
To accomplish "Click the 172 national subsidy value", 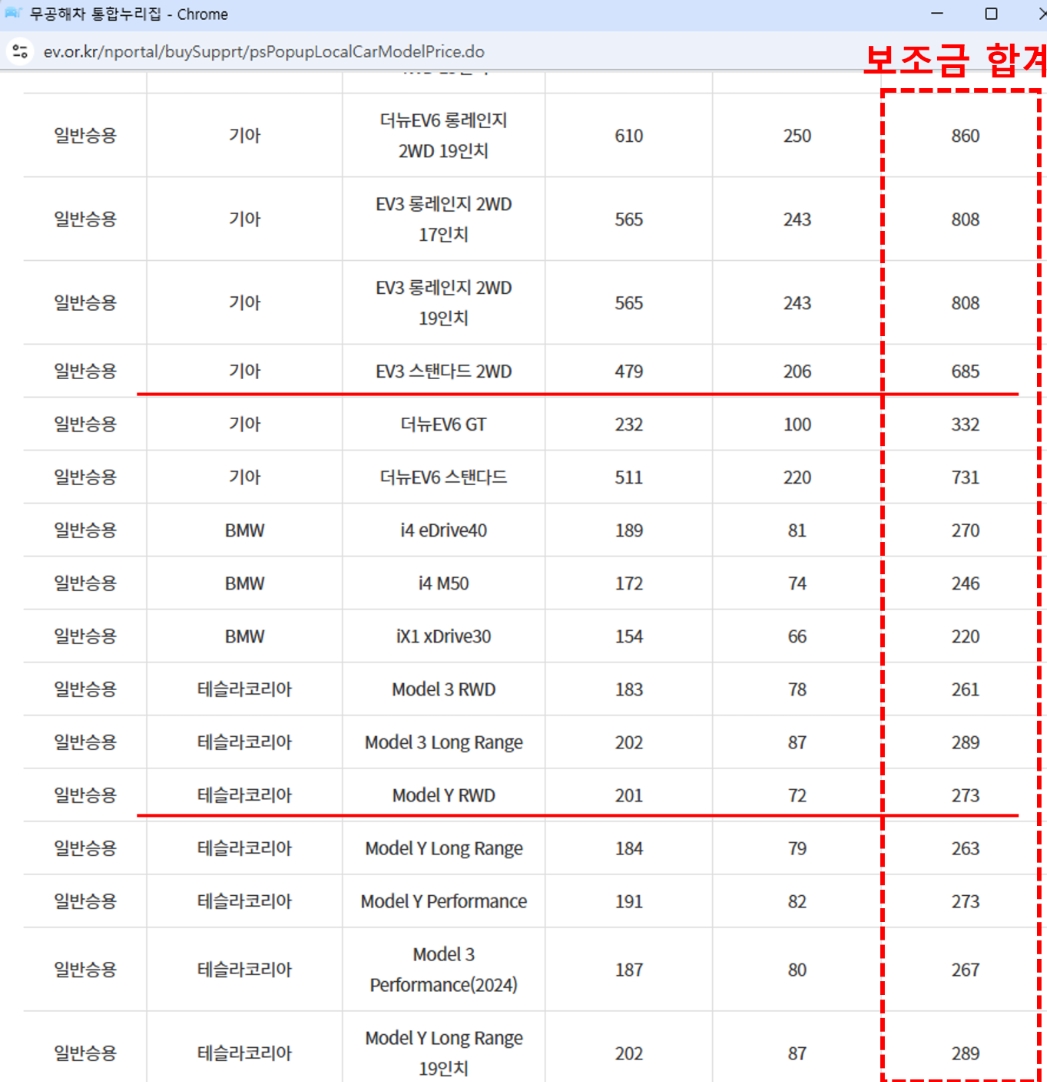I will (629, 584).
